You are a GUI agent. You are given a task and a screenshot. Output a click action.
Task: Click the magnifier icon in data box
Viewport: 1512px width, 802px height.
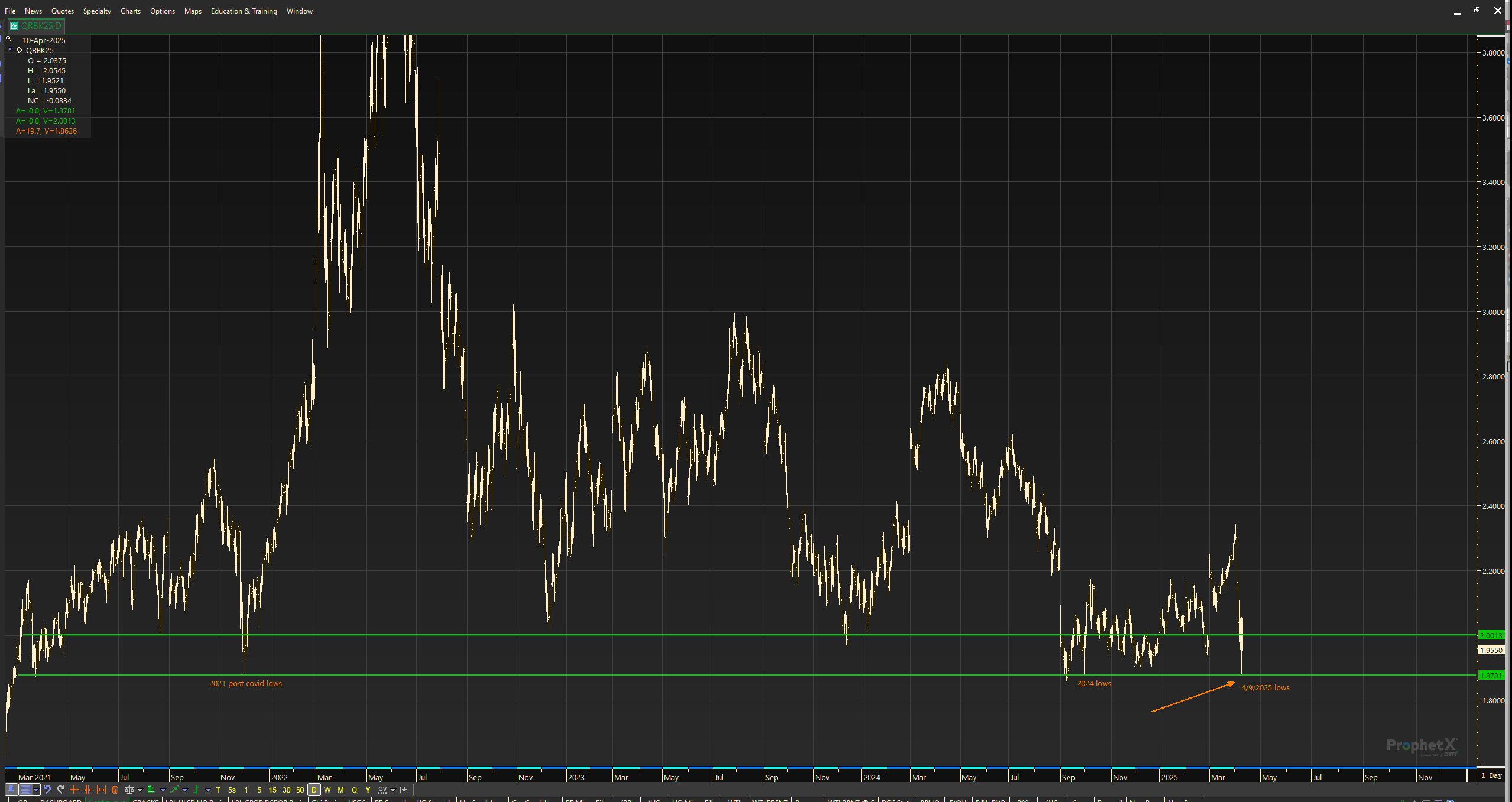(x=8, y=39)
